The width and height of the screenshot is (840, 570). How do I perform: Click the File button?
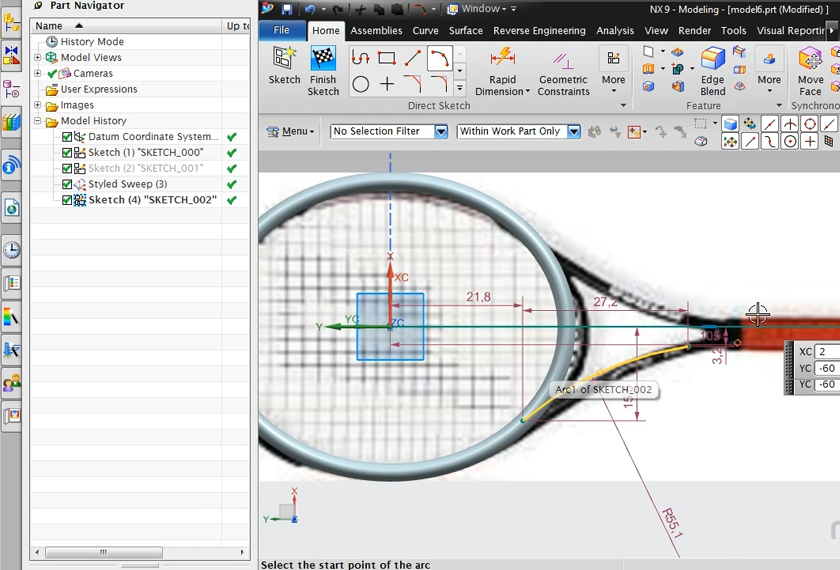tap(281, 31)
